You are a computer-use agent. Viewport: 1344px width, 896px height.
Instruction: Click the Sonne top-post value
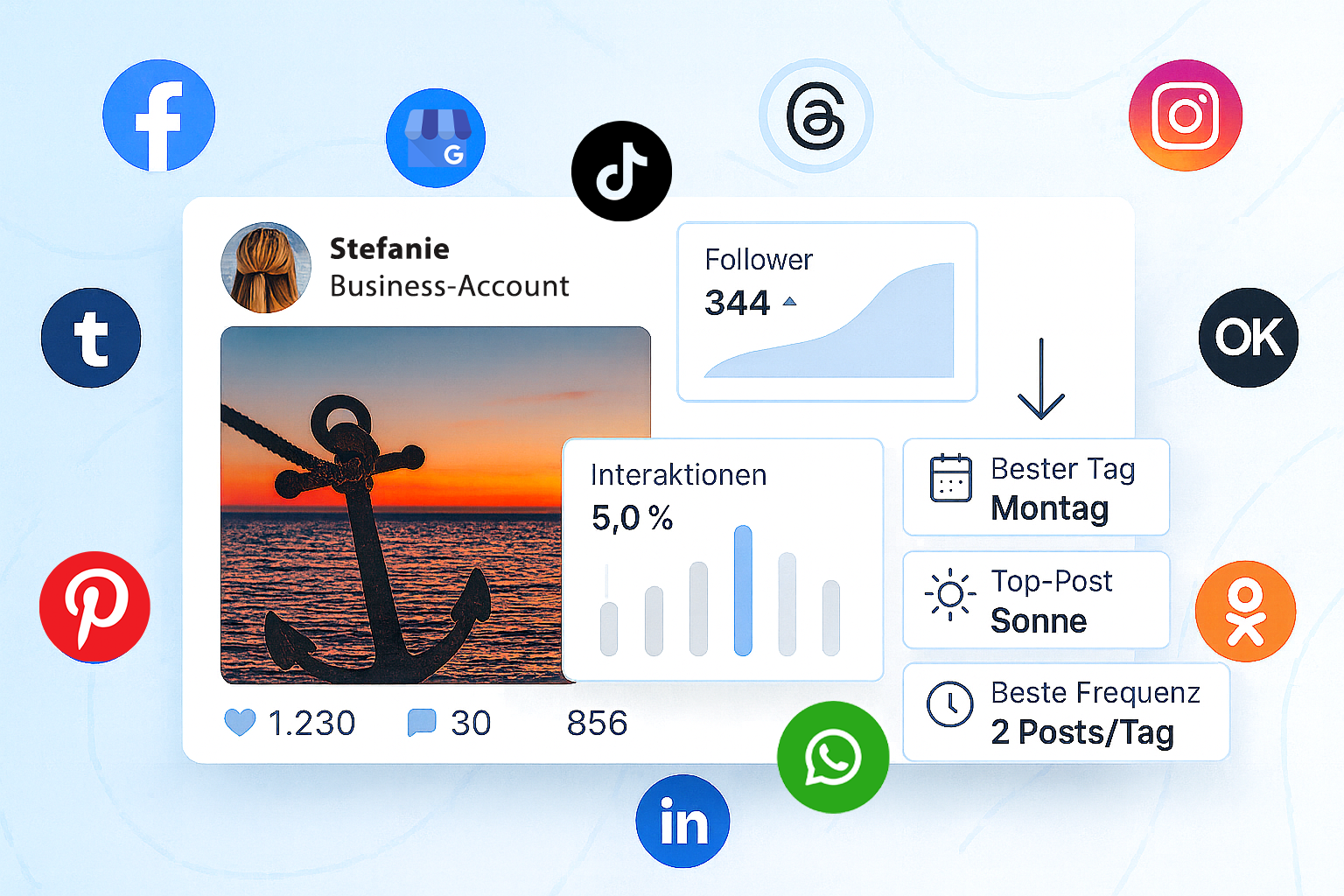(x=1039, y=621)
